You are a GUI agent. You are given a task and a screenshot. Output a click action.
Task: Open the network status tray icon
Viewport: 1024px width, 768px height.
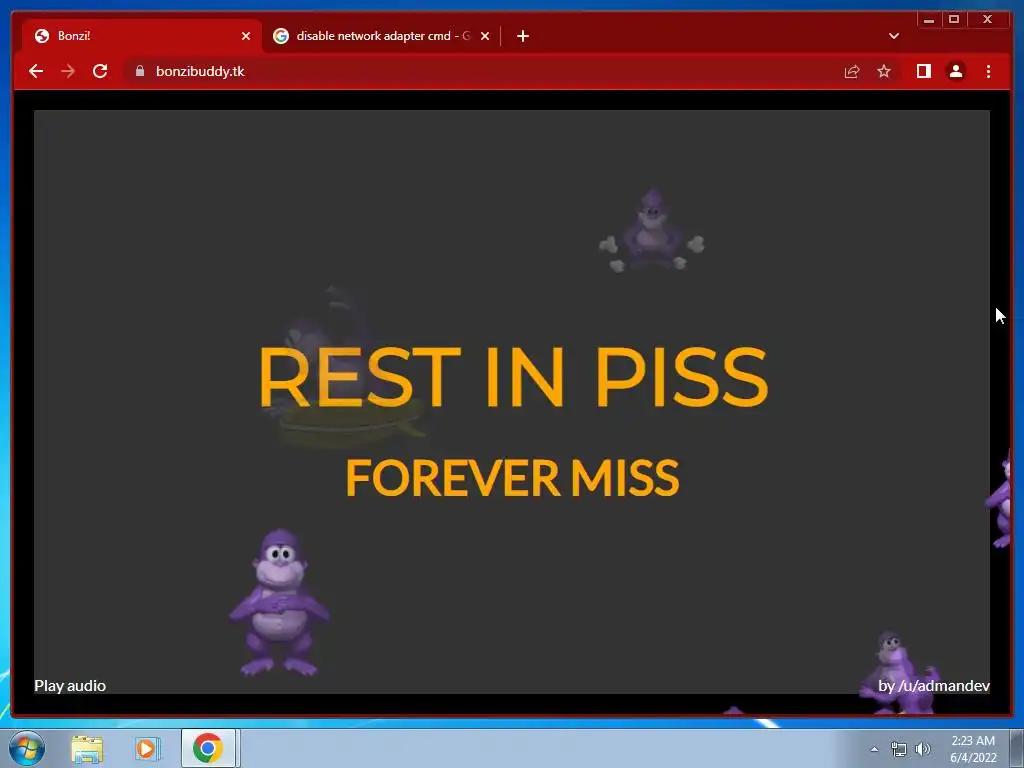click(899, 749)
